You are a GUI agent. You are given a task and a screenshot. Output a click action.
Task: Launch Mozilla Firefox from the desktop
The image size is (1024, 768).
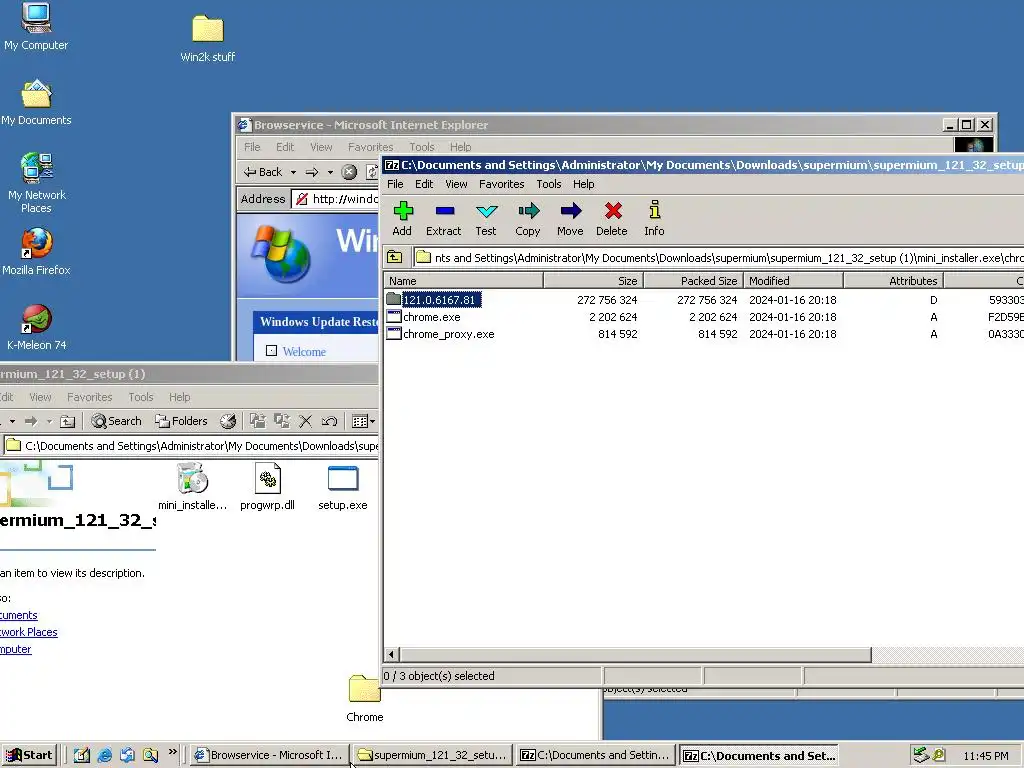point(37,251)
